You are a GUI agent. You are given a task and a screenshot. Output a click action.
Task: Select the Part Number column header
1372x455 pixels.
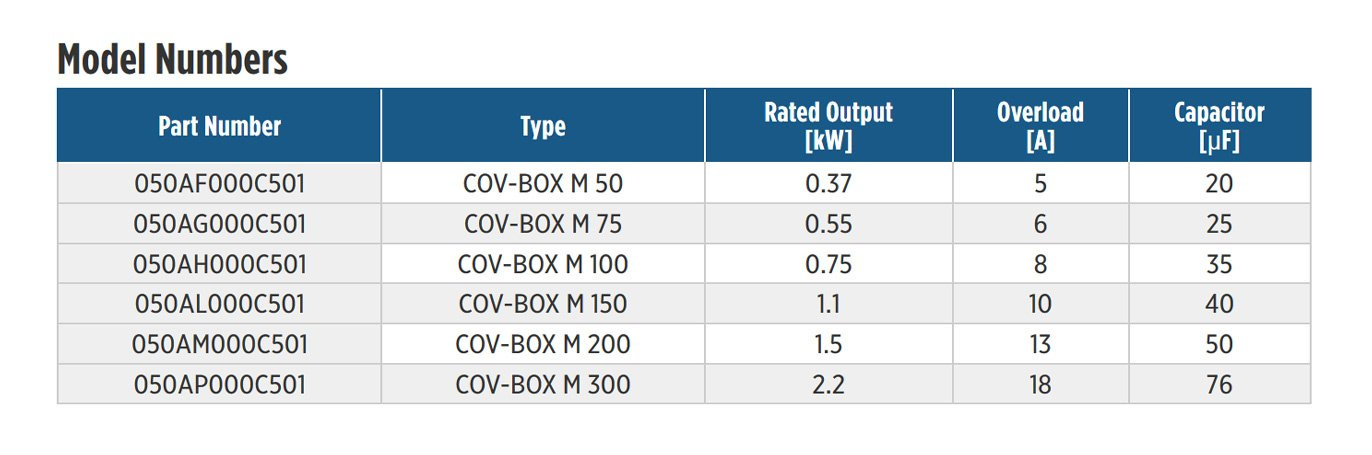pyautogui.click(x=219, y=126)
